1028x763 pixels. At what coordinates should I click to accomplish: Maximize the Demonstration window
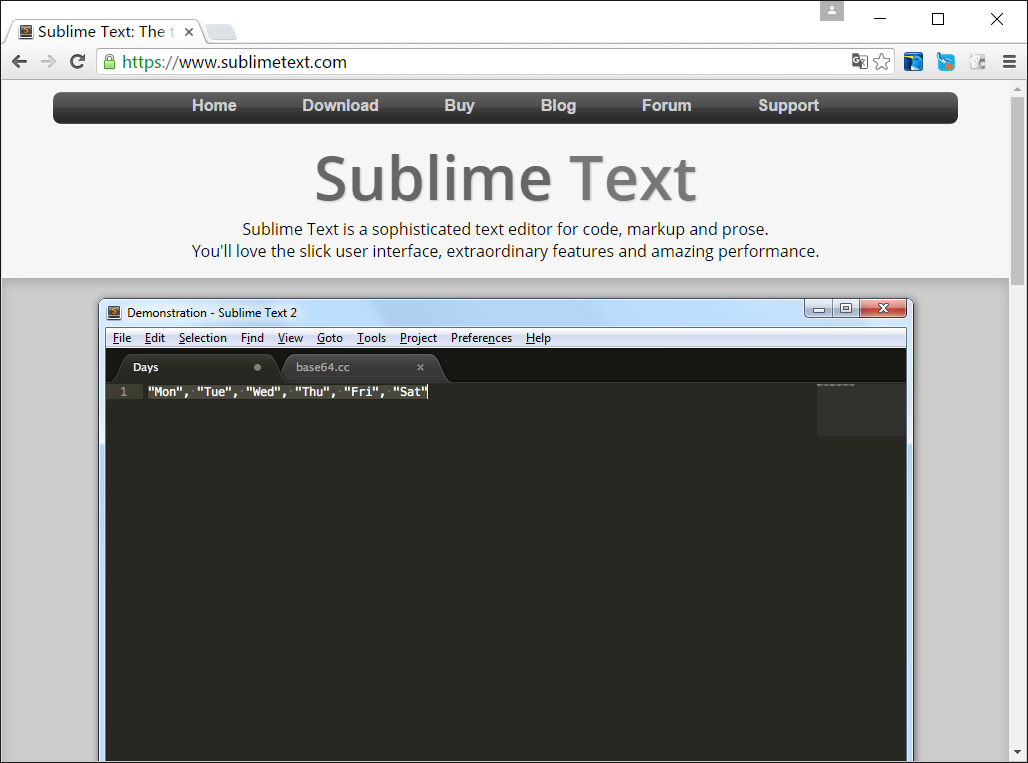tap(846, 309)
